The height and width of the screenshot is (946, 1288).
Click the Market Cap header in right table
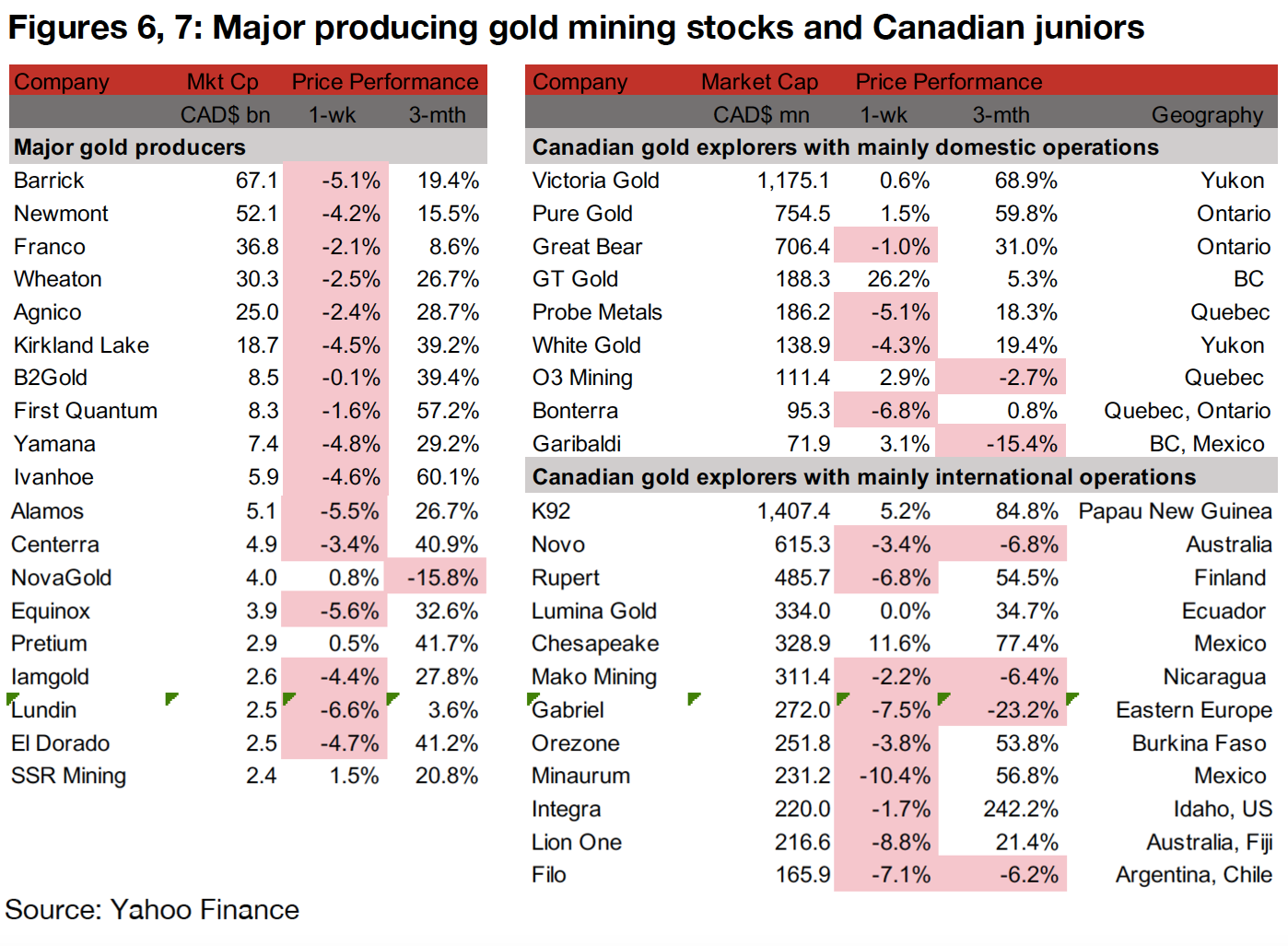pos(759,82)
